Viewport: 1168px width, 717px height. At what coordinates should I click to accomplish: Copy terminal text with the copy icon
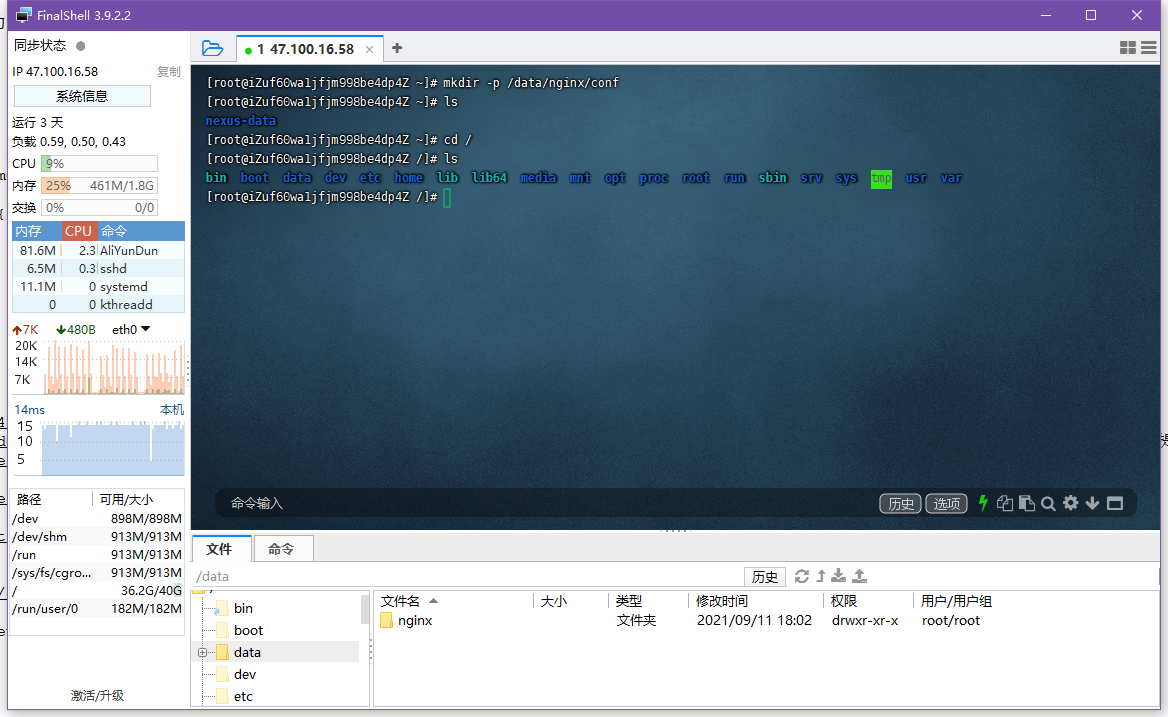point(1005,503)
